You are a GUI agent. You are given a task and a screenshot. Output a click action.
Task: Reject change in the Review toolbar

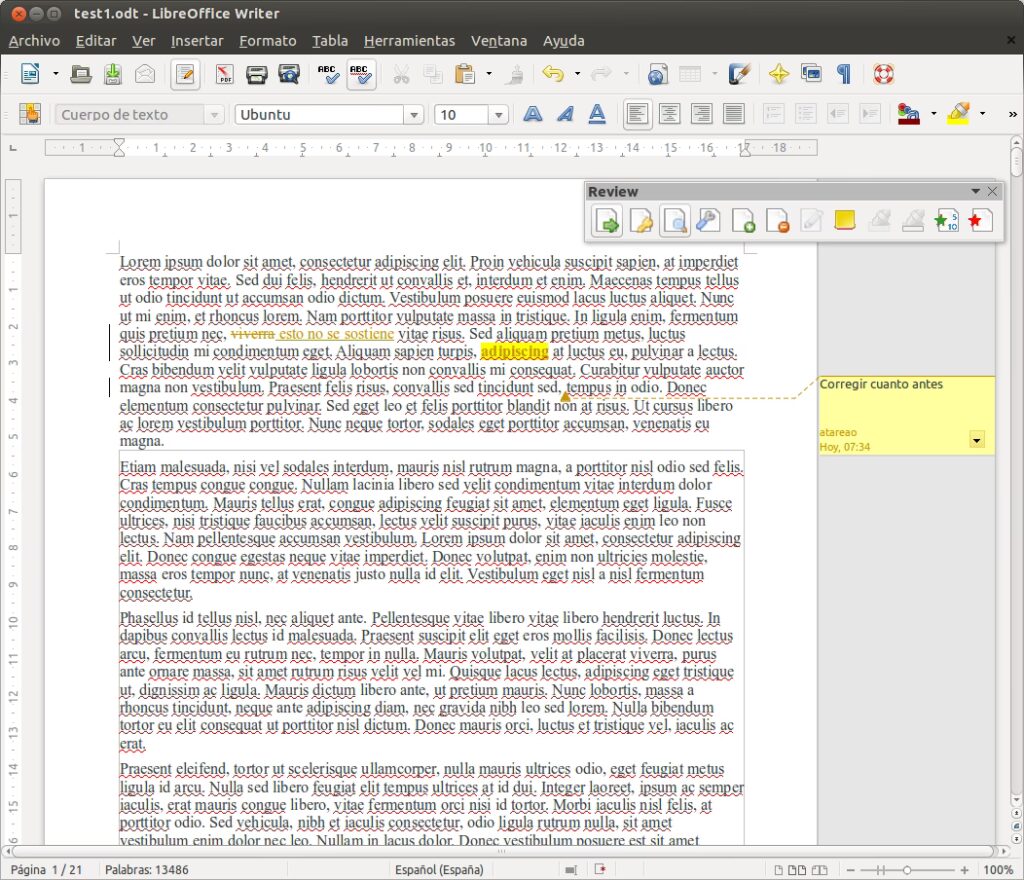777,221
